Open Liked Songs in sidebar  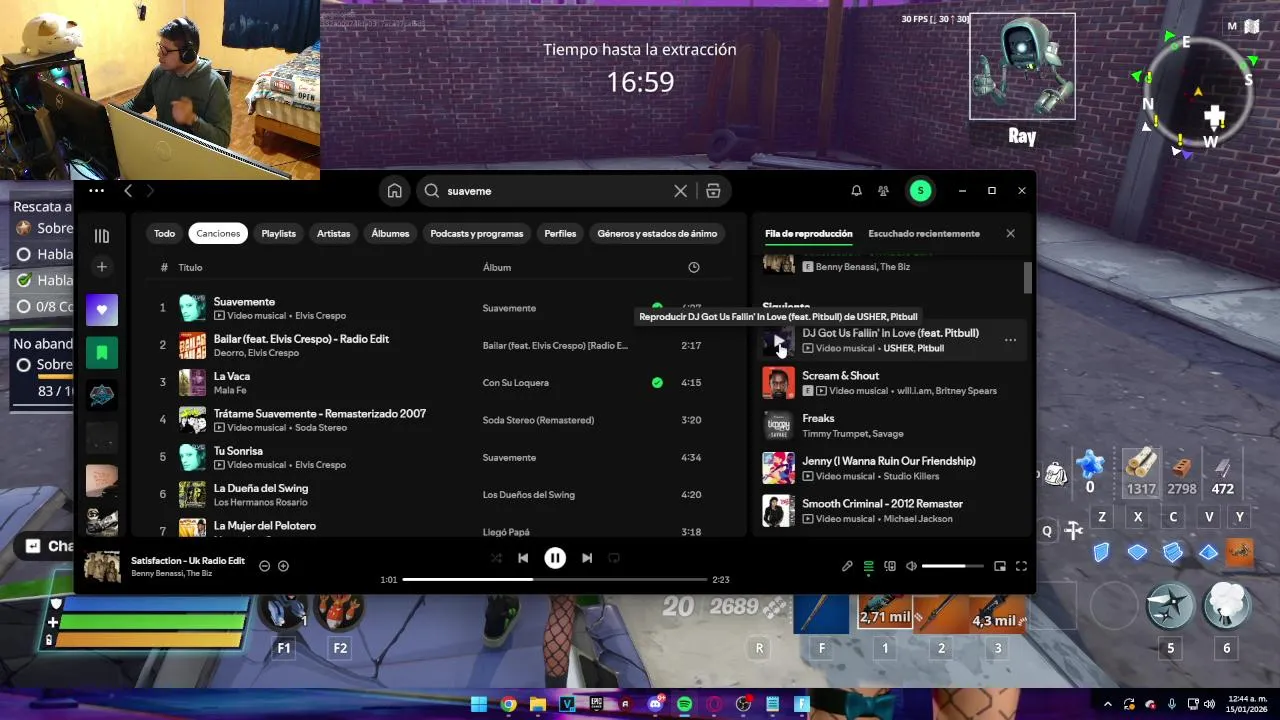(102, 310)
